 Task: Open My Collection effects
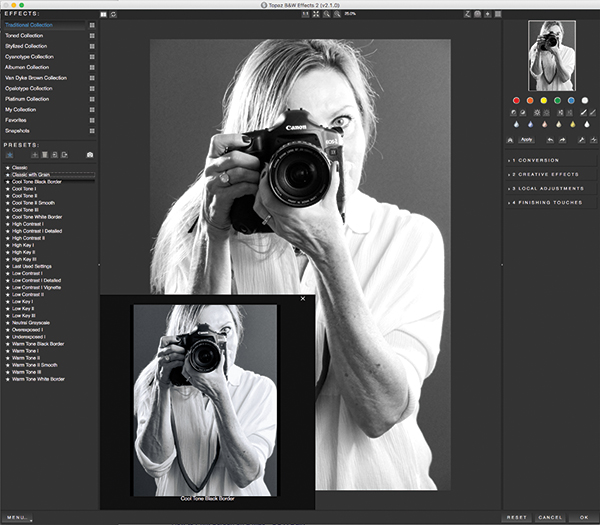click(x=20, y=109)
